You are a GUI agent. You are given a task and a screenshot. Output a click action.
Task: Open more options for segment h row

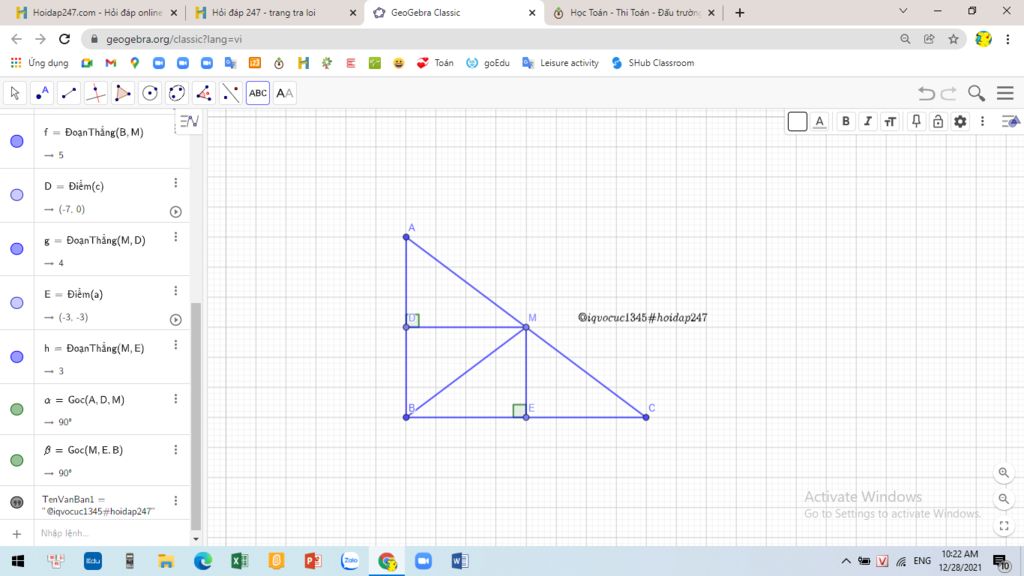176,345
